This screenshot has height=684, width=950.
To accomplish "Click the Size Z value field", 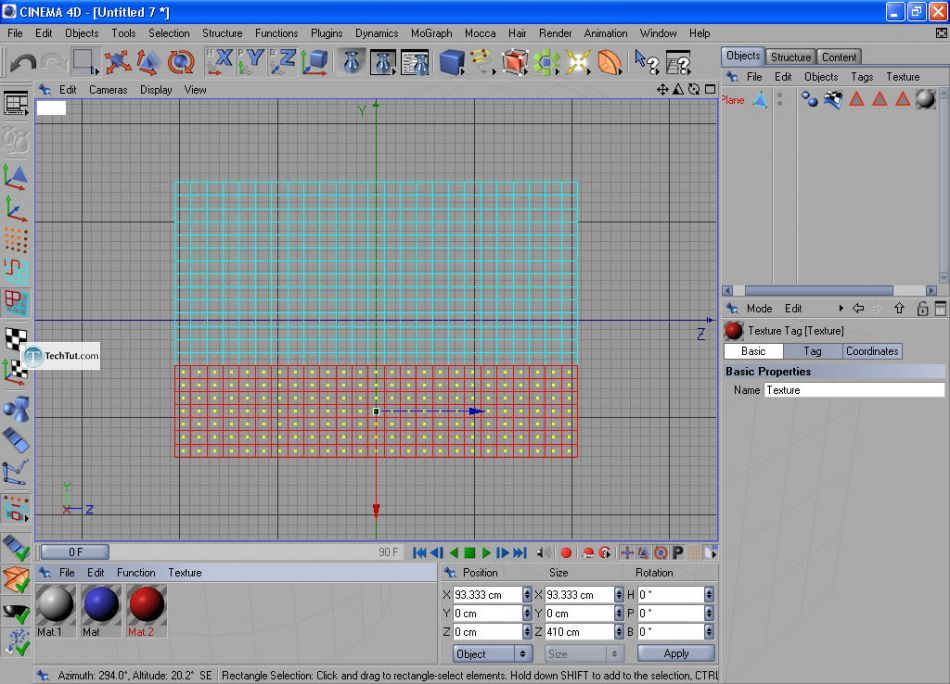I will click(579, 632).
